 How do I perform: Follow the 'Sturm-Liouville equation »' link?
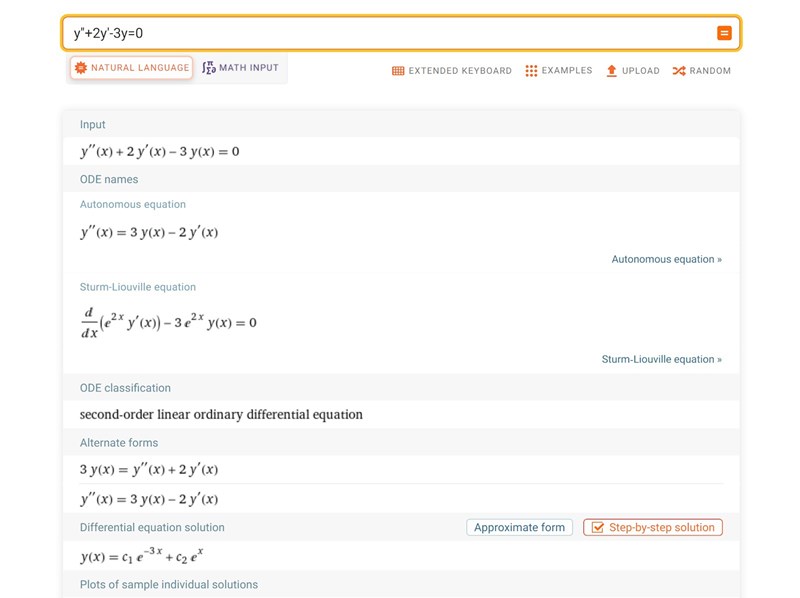point(661,359)
